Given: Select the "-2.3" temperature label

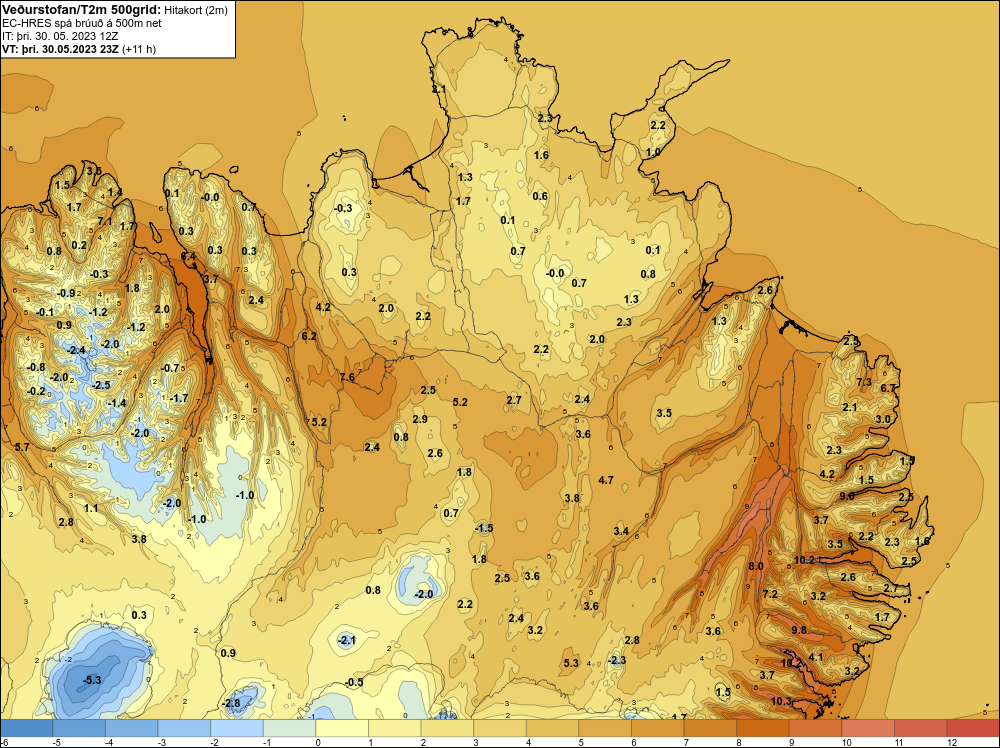Looking at the screenshot, I should [617, 660].
